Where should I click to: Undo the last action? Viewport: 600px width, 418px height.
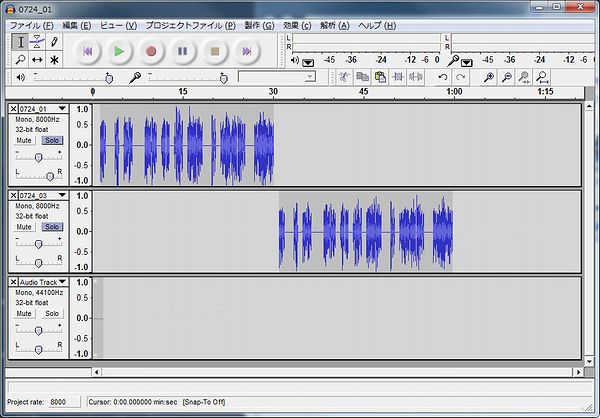point(443,77)
